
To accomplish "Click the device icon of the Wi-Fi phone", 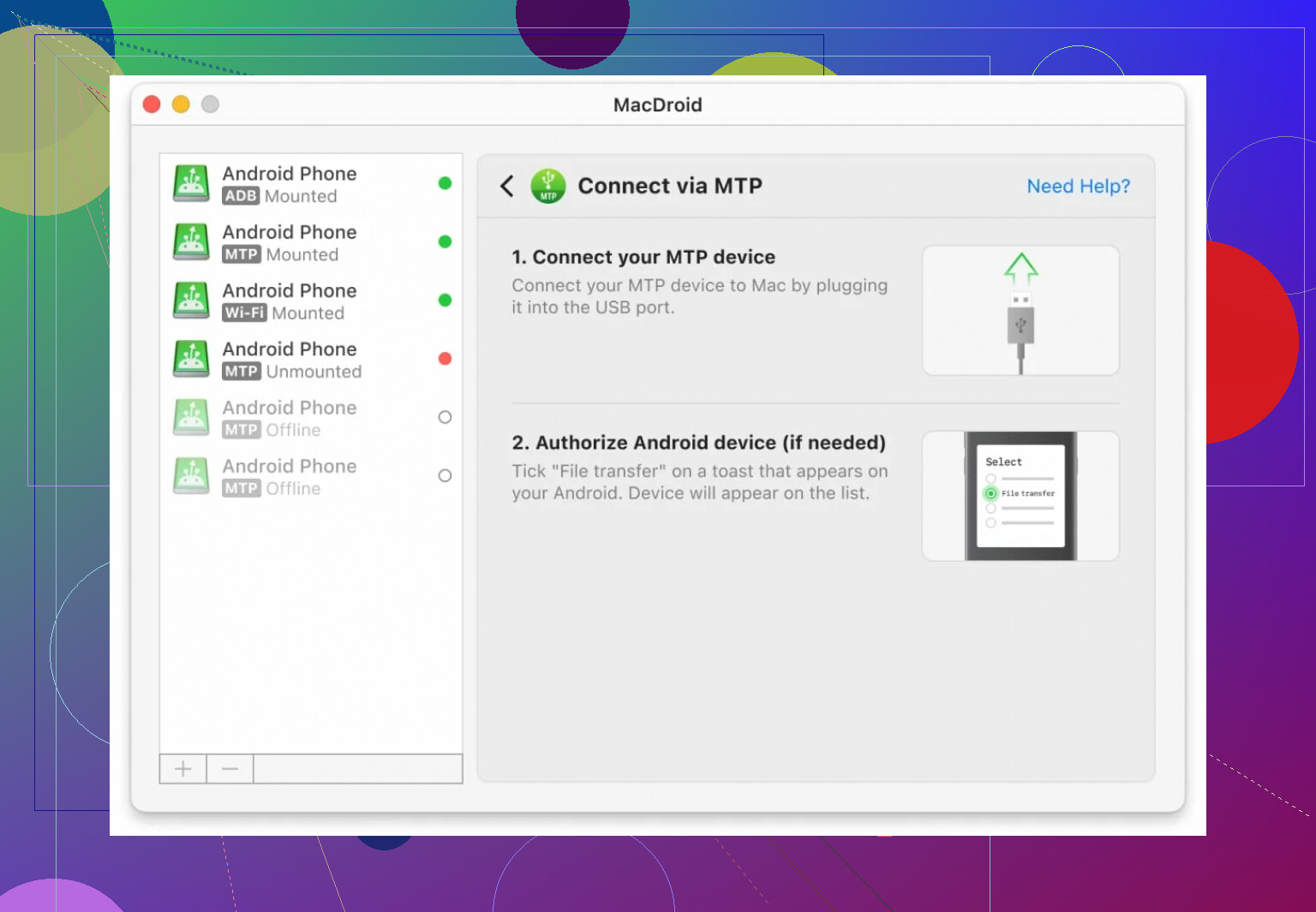I will click(x=191, y=301).
